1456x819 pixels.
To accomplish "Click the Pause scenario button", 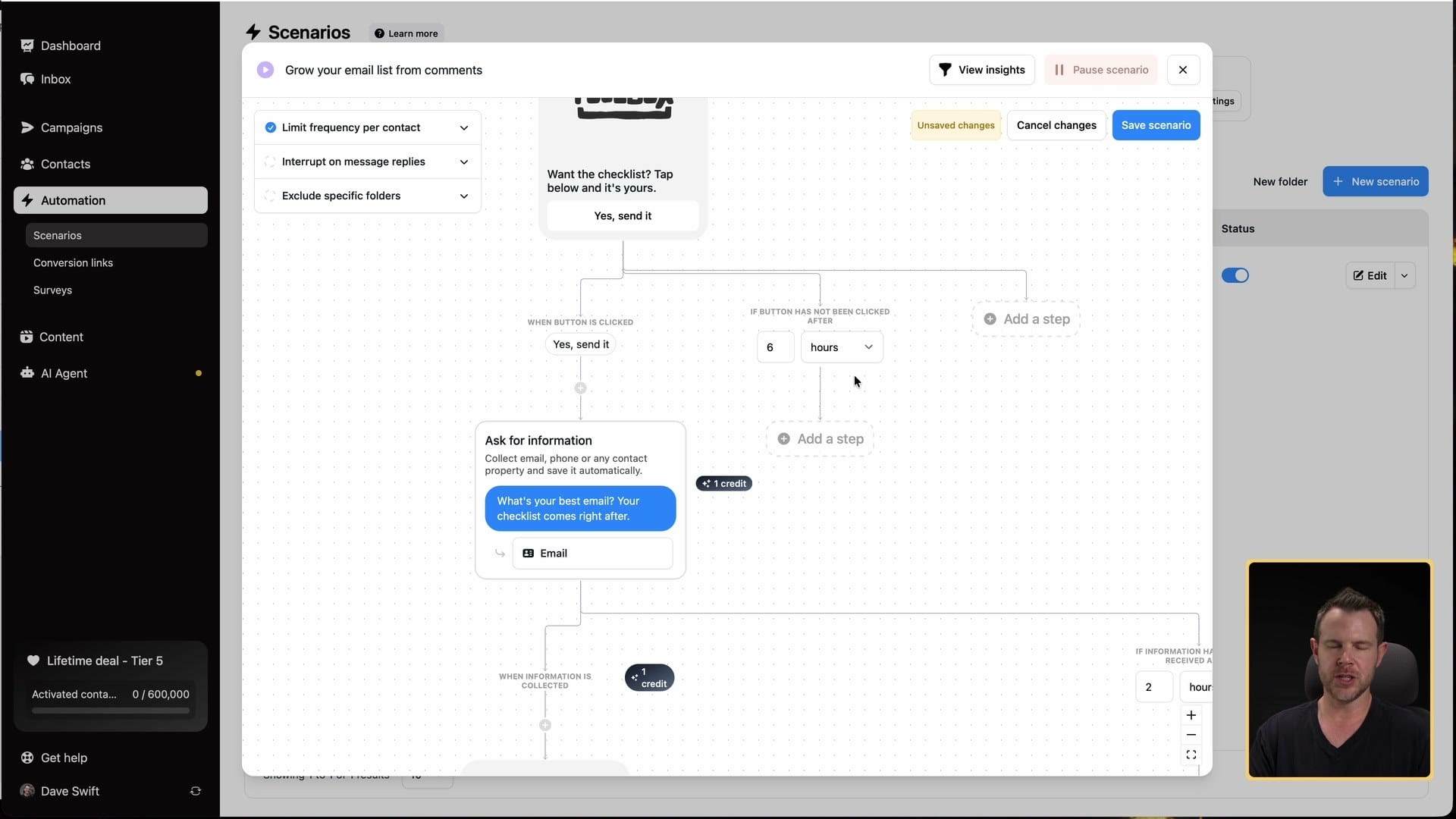I will 1101,70.
